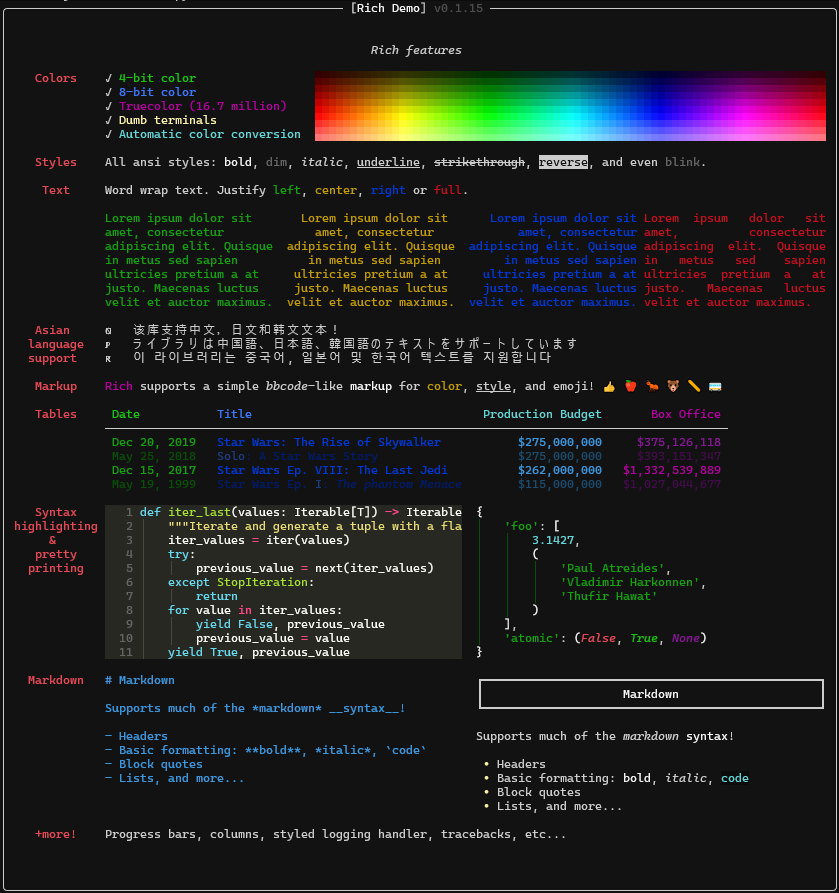The width and height of the screenshot is (839, 893).
Task: Click the $1,332,539,889 box office value
Action: (672, 470)
